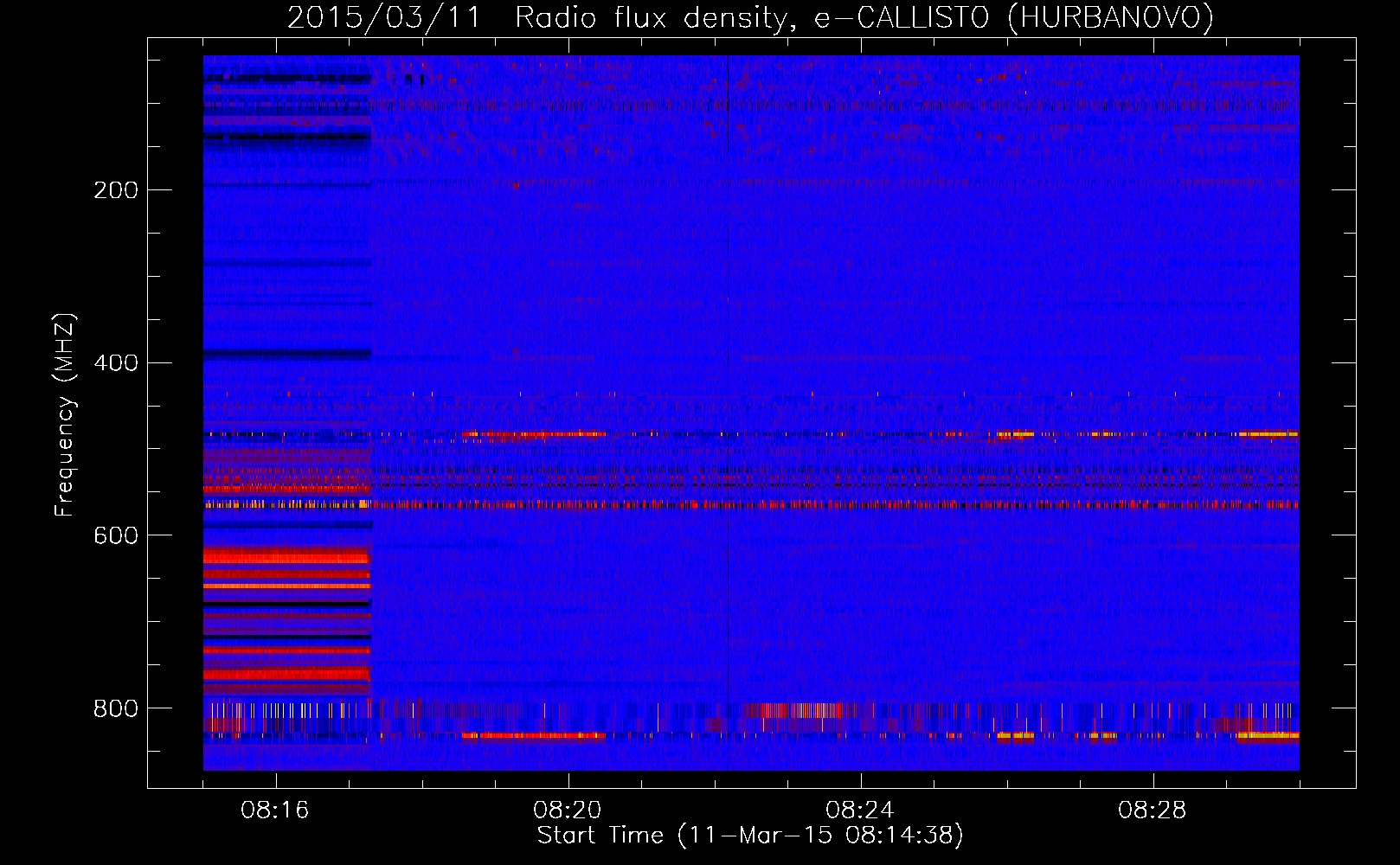Click the 800 frequency tick label
The width and height of the screenshot is (1400, 865).
116,709
